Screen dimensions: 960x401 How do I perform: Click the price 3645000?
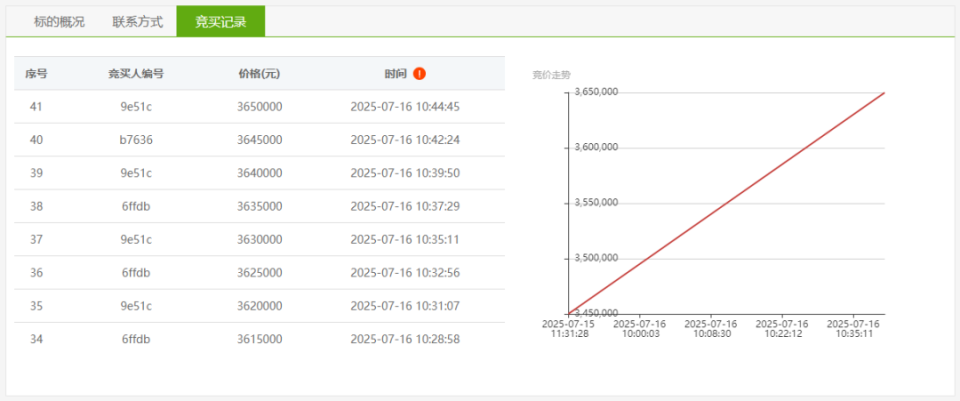point(260,140)
